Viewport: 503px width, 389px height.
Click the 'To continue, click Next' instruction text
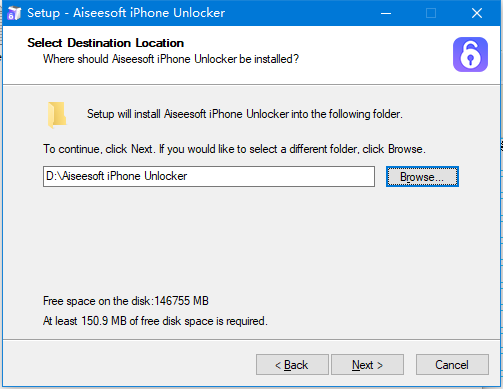pyautogui.click(x=234, y=149)
